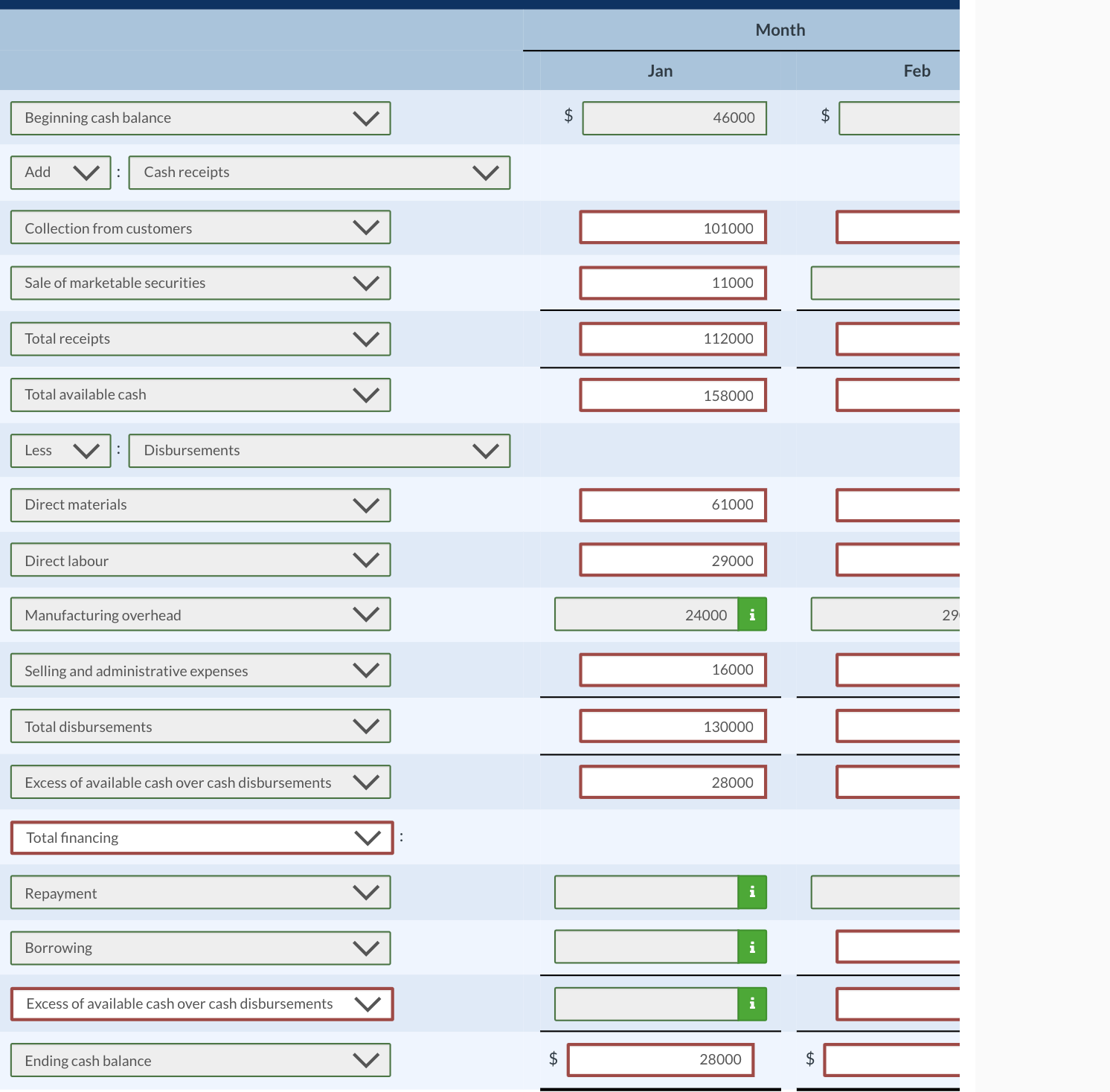Click the Jan marketable securities field 11000
The image size is (1110, 1092).
click(x=673, y=283)
